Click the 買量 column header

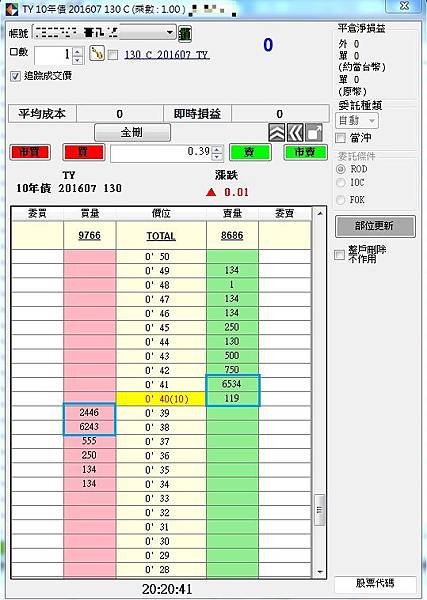90,214
